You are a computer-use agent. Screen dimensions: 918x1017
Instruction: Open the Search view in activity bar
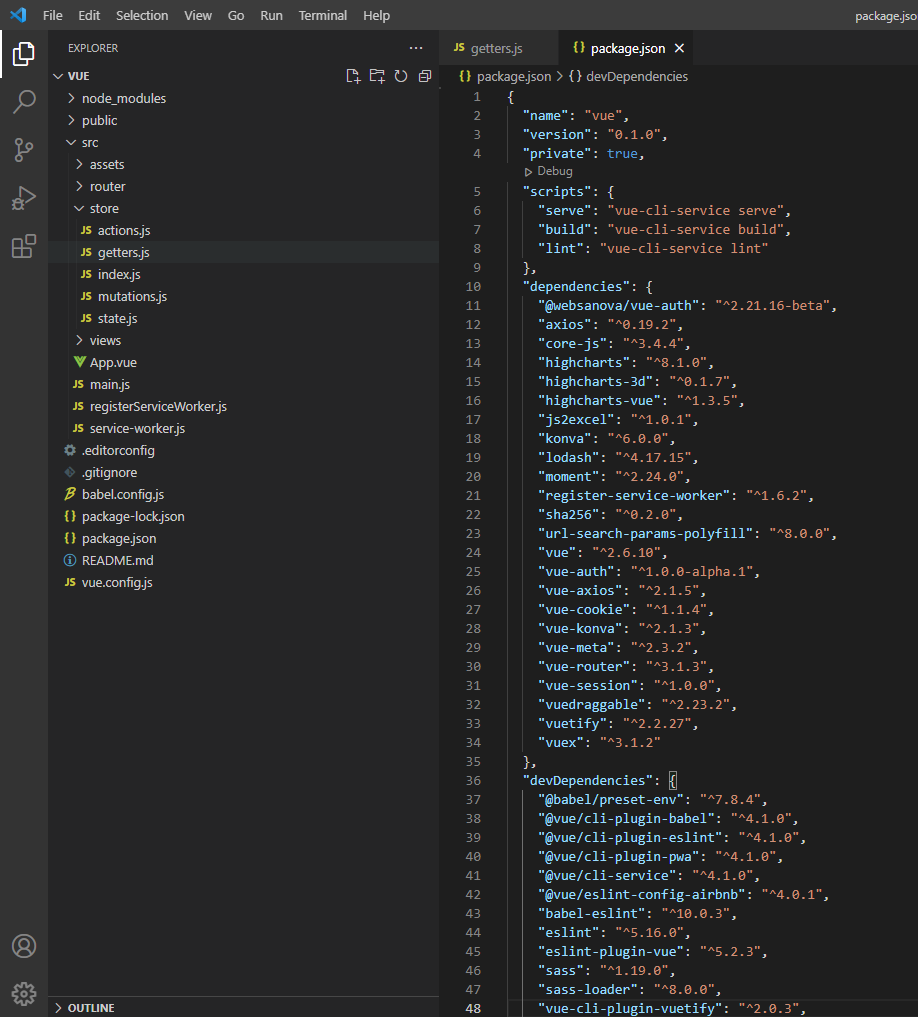pyautogui.click(x=24, y=102)
